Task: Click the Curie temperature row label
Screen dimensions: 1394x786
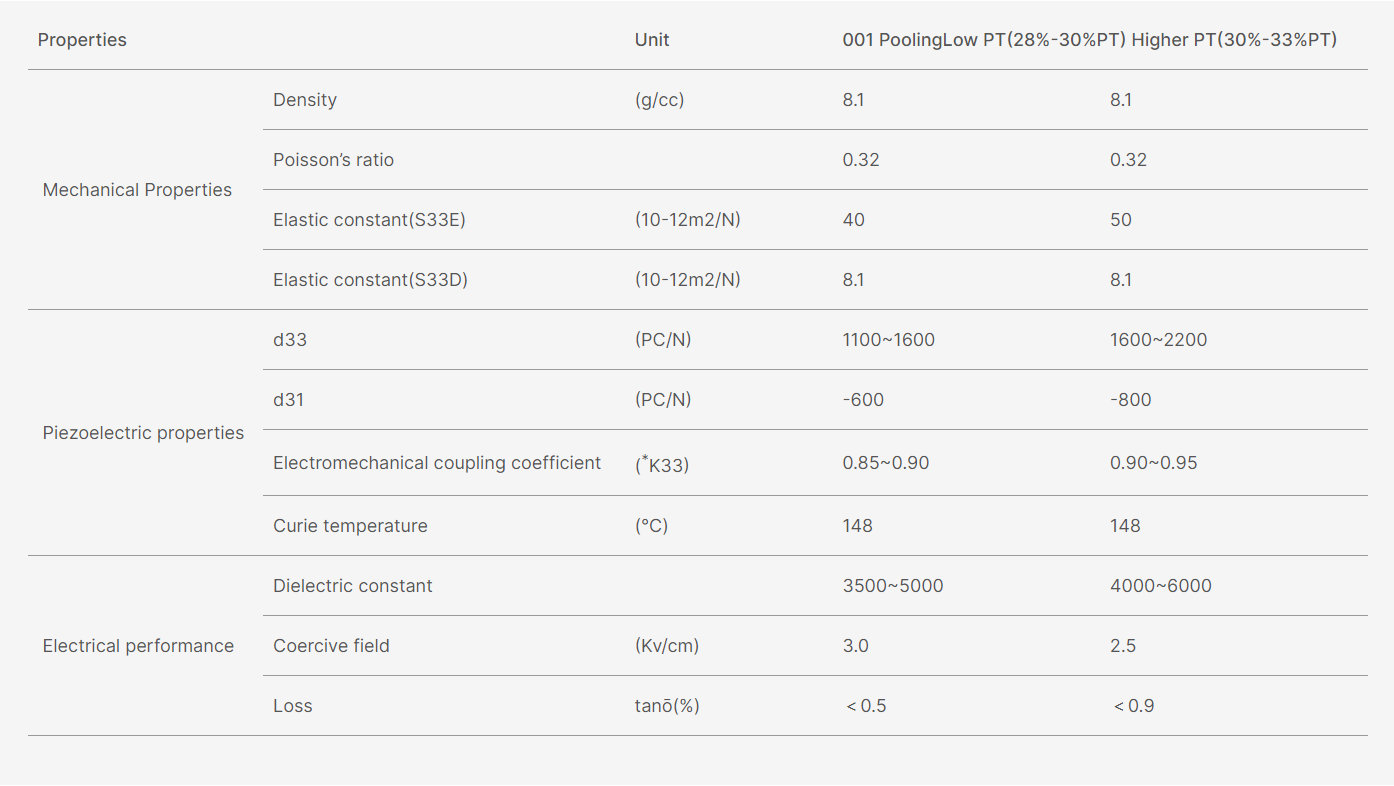Action: [x=350, y=526]
